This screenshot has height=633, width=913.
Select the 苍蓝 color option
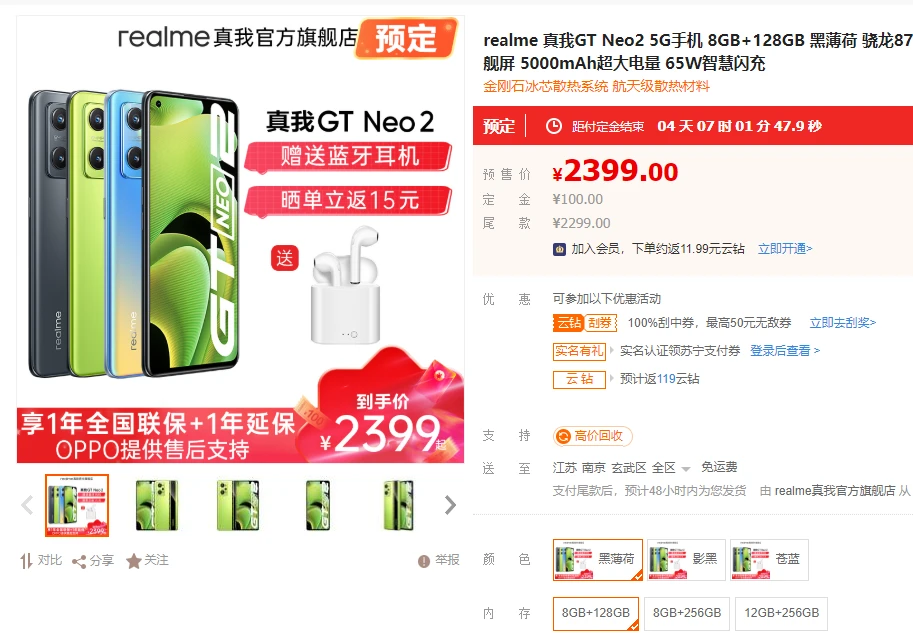768,560
